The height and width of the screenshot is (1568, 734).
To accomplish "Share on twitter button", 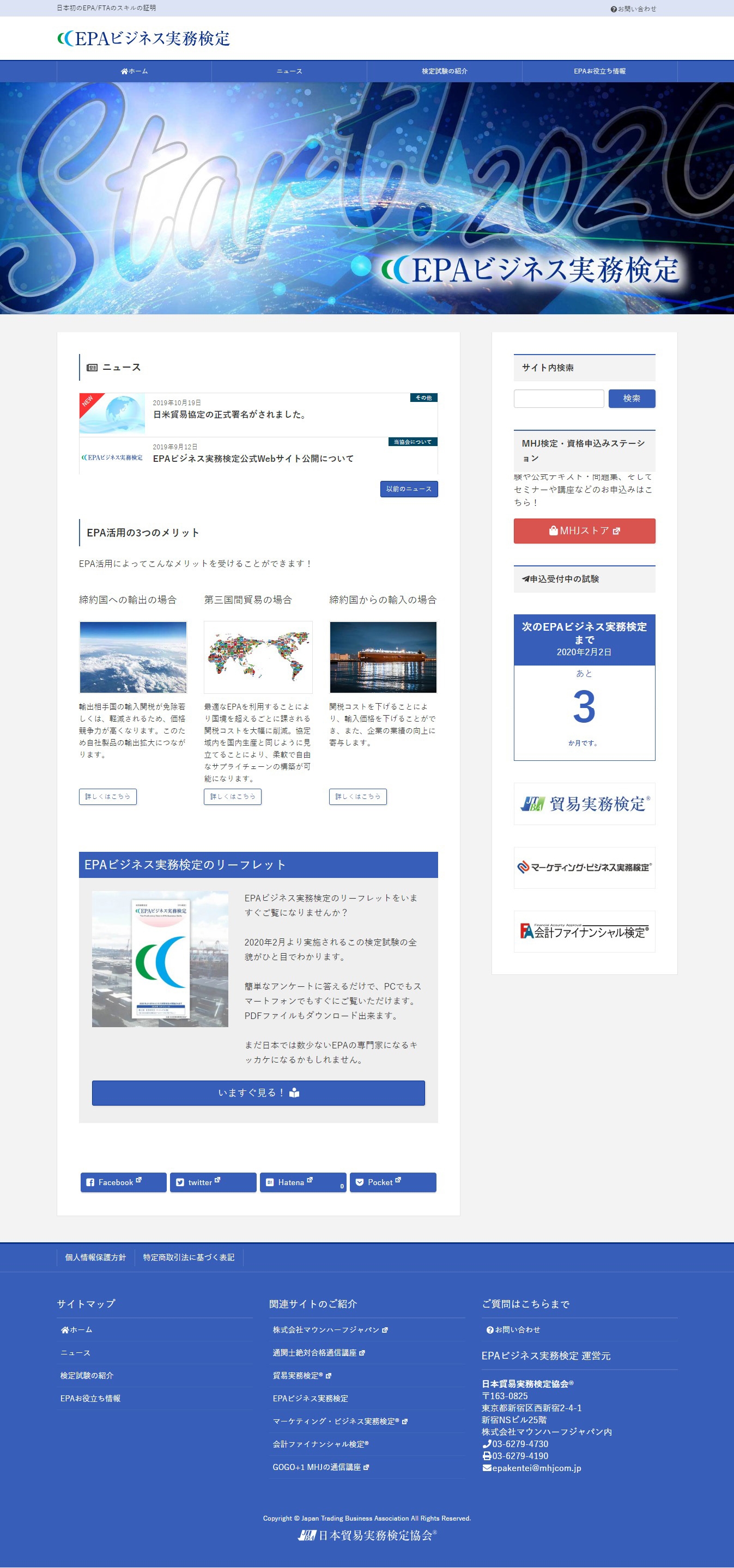I will 213,1182.
